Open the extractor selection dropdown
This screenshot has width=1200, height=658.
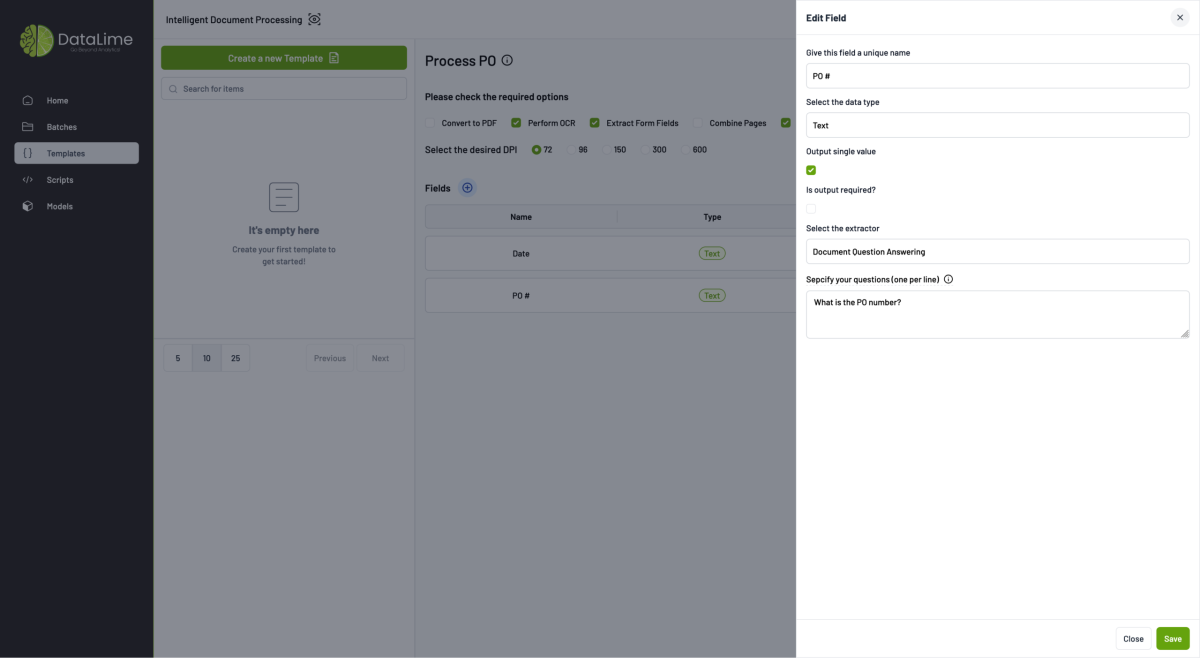997,252
